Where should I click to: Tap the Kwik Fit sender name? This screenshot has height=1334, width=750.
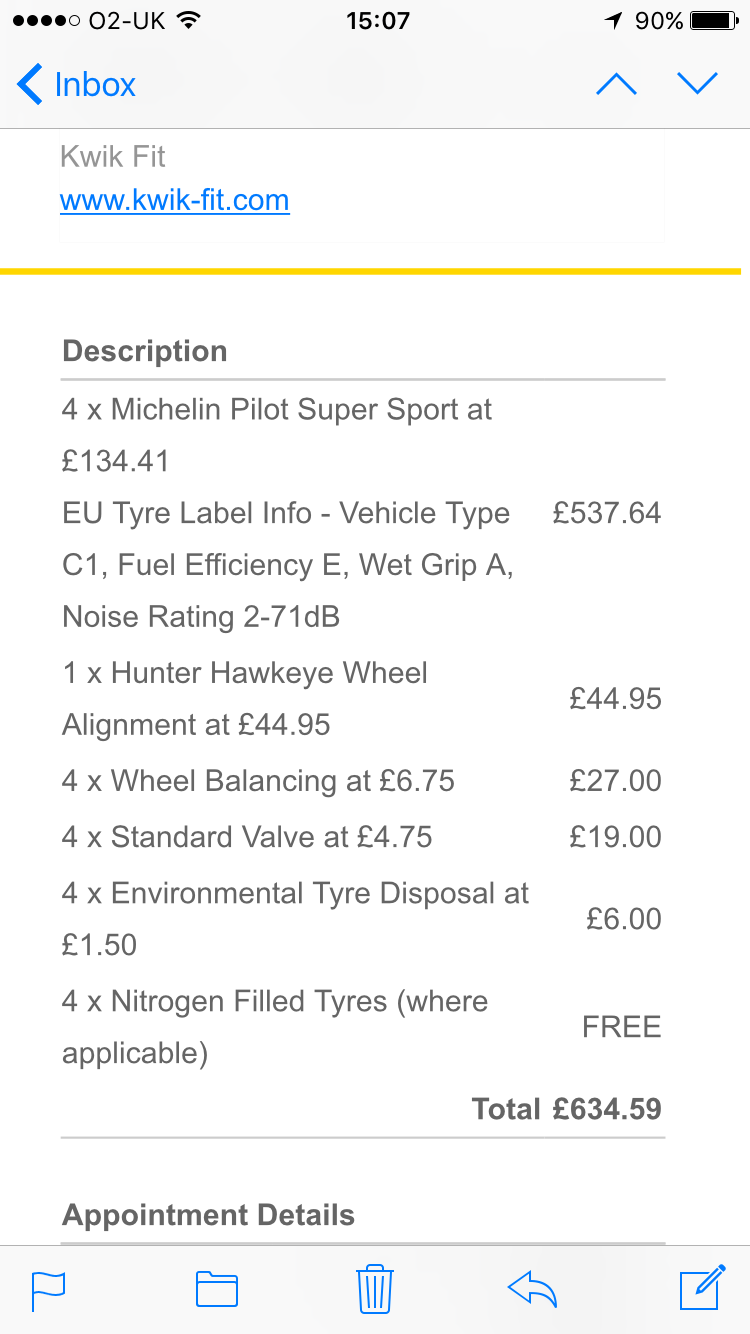(113, 156)
